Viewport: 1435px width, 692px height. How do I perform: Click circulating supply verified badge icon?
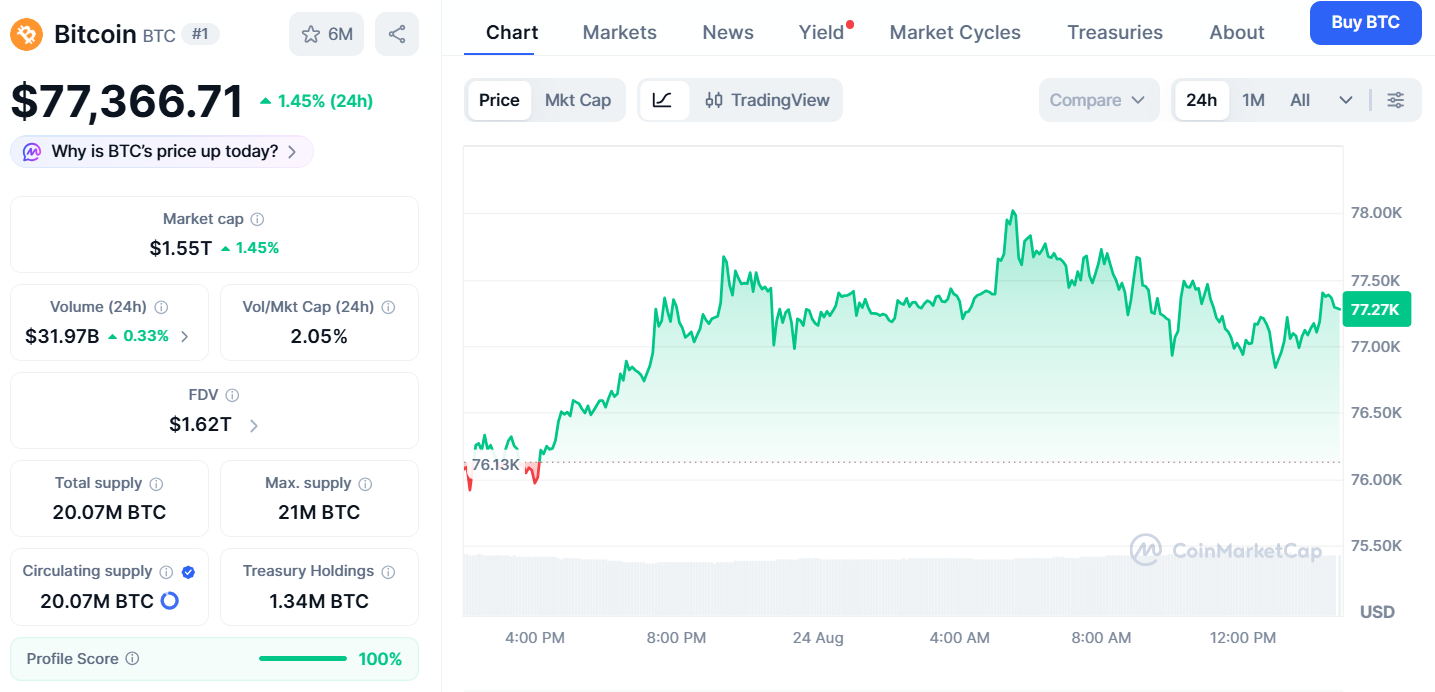[x=188, y=572]
